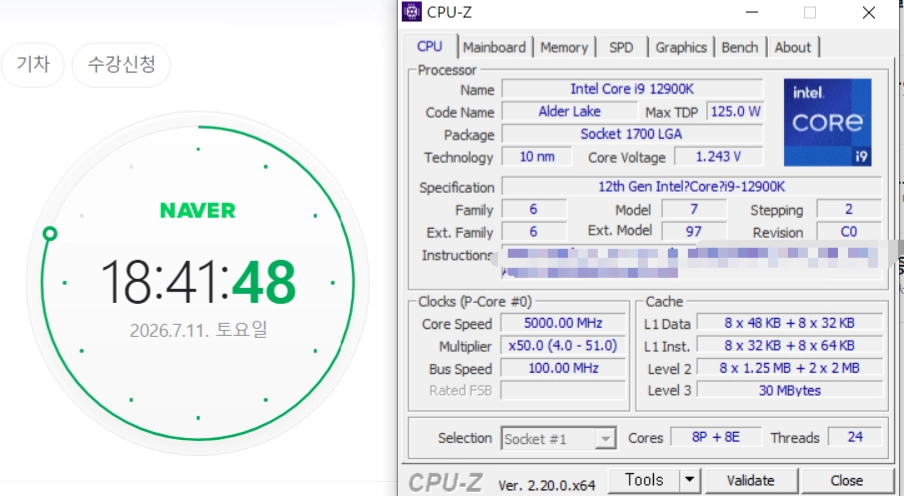Click the empty Rated FSB field
Screen dimensions: 904x496
pos(563,390)
